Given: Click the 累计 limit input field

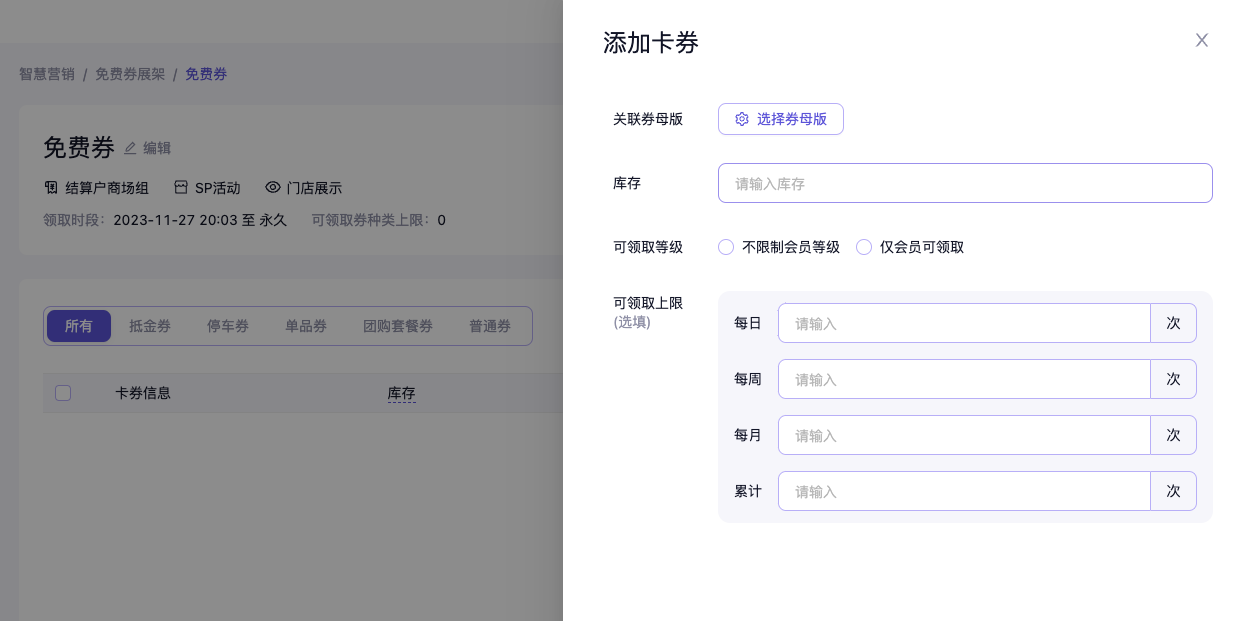Looking at the screenshot, I should 964,491.
